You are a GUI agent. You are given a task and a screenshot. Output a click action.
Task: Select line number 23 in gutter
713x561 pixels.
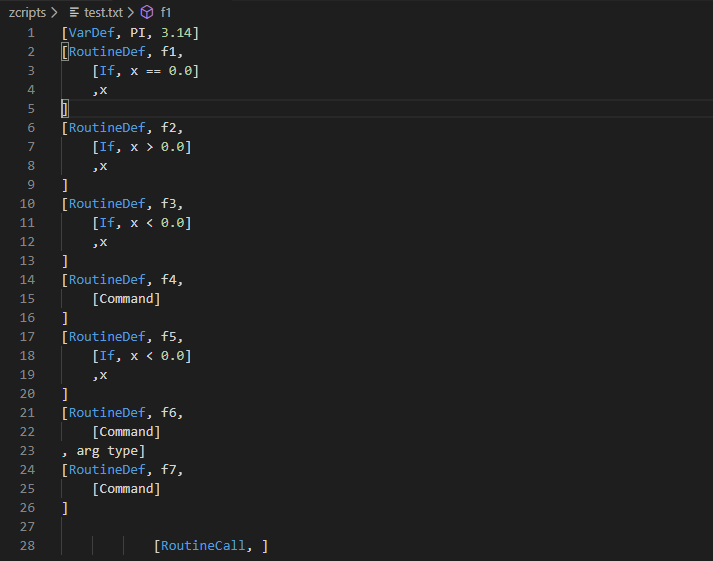(27, 451)
